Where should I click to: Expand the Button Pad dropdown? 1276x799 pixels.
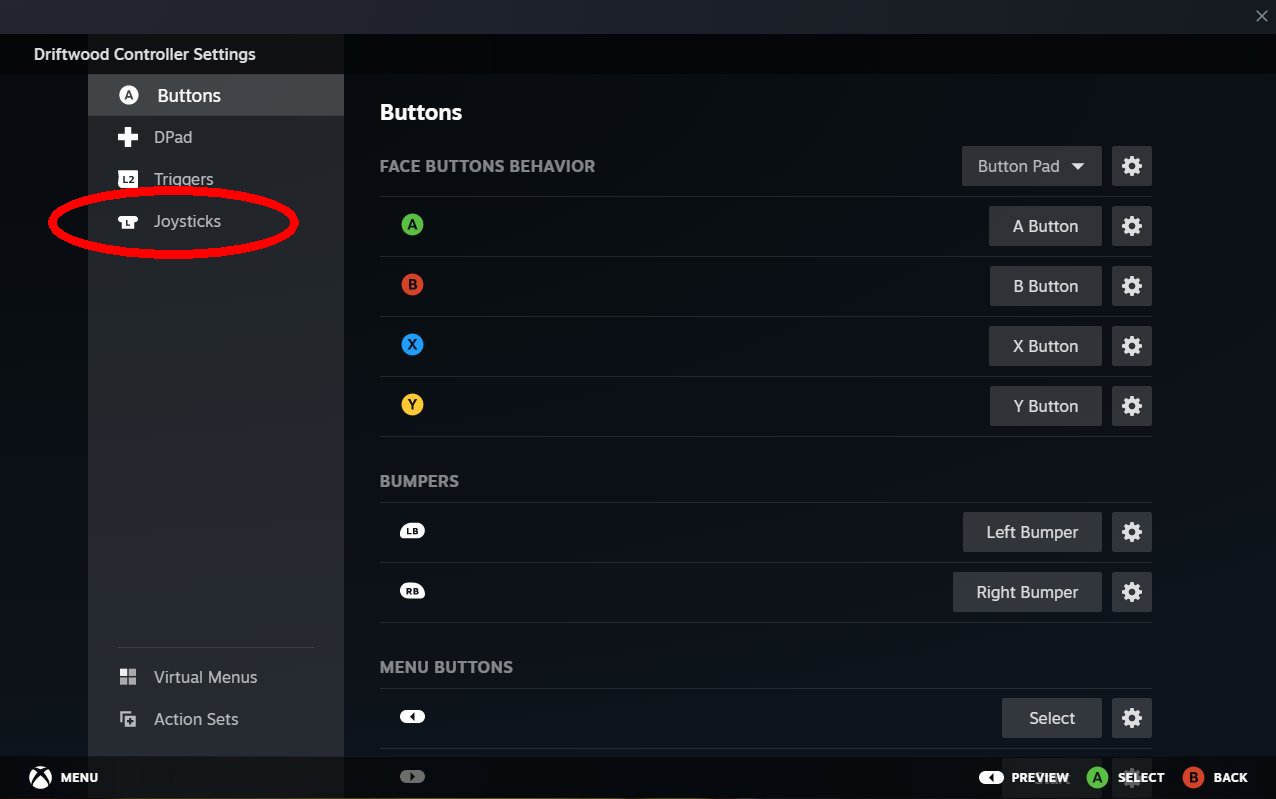coord(1031,166)
